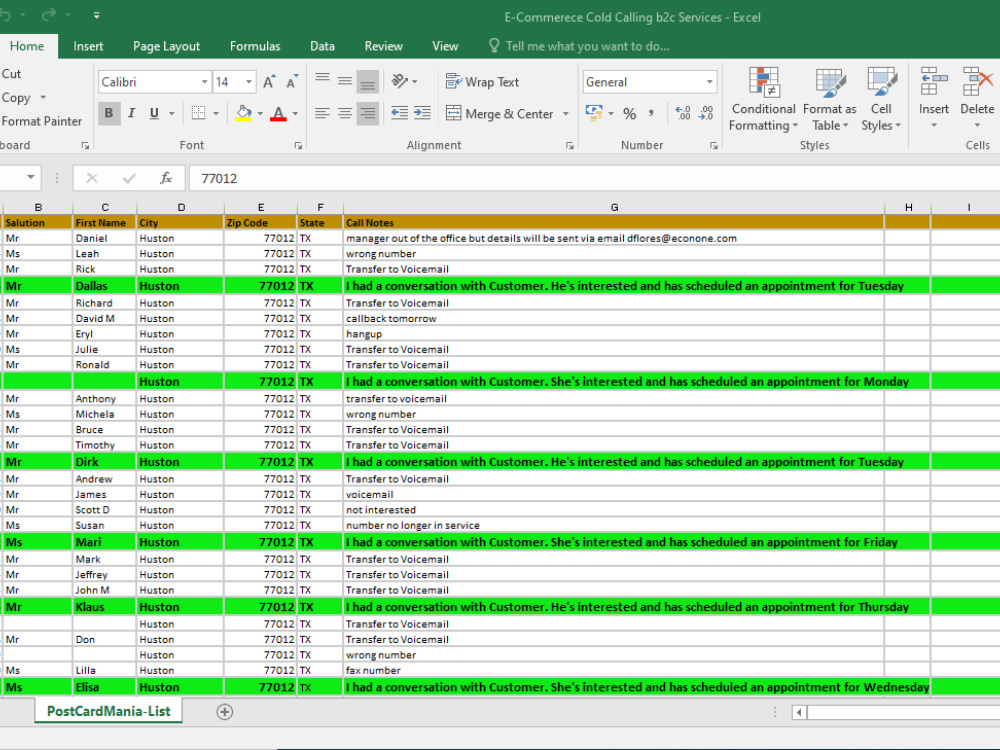Click the Format as Table icon
The image size is (1000, 750).
[x=830, y=84]
